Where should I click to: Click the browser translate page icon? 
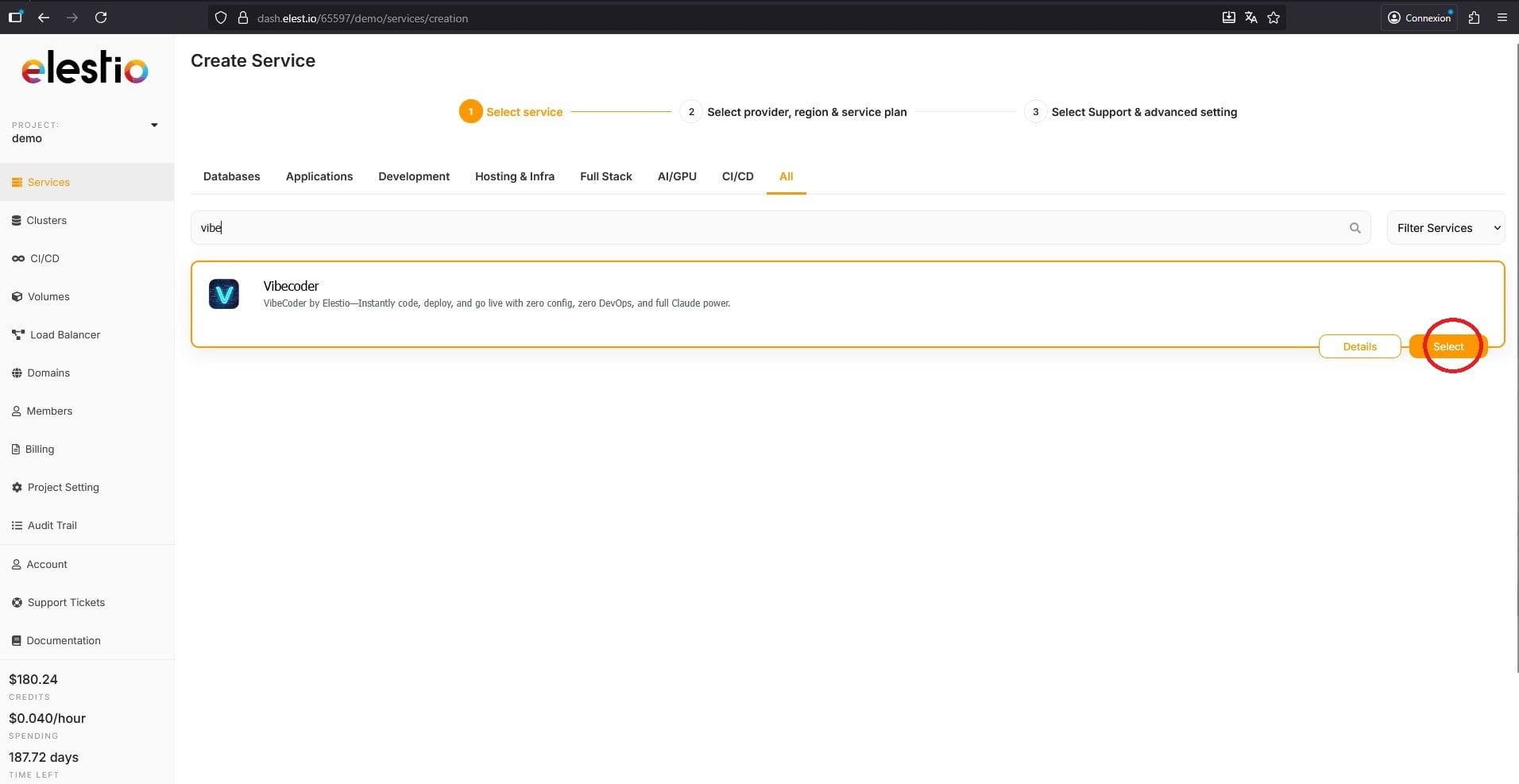(1250, 17)
